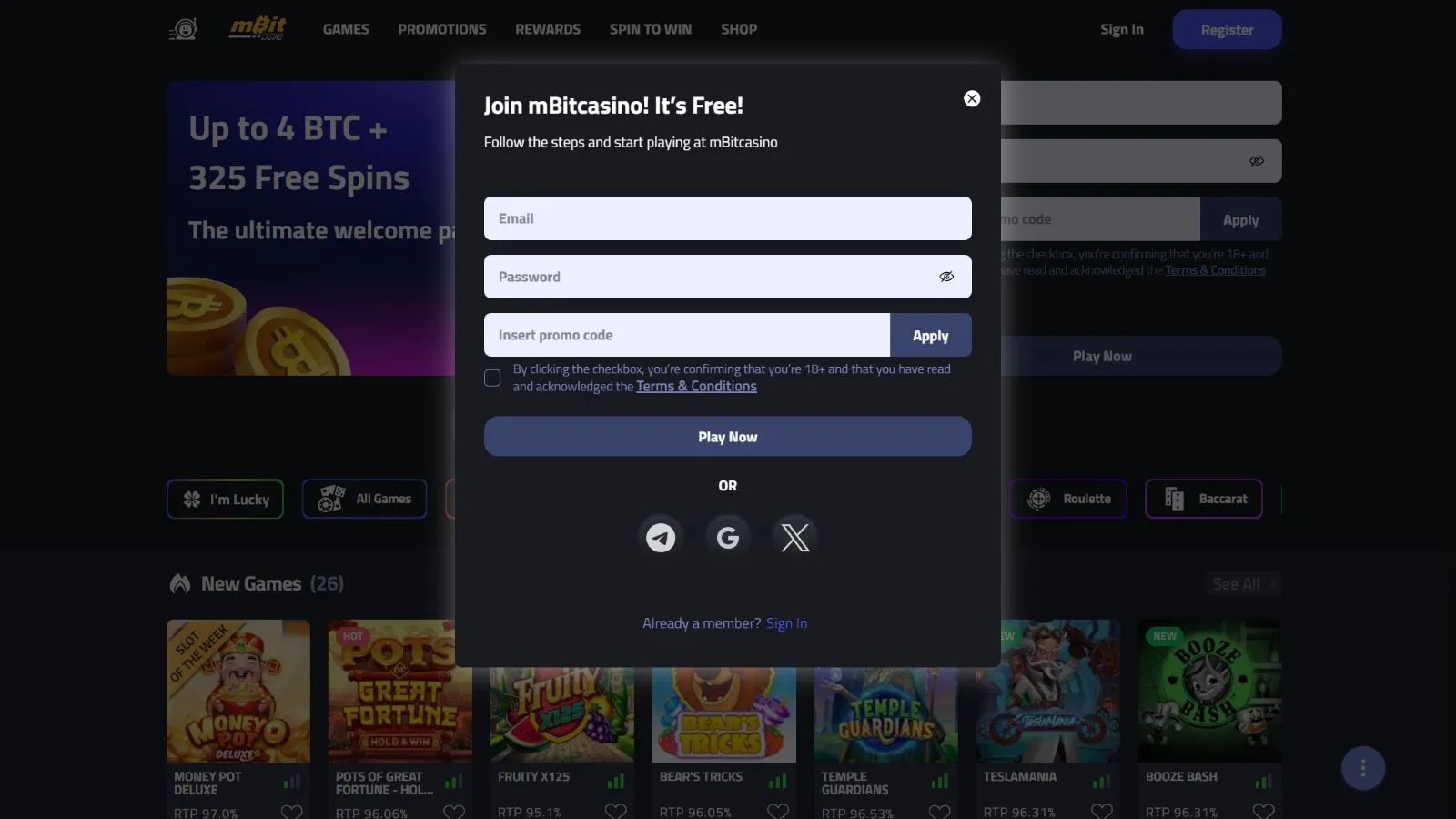
Task: Open the Promotions menu item
Action: click(441, 29)
